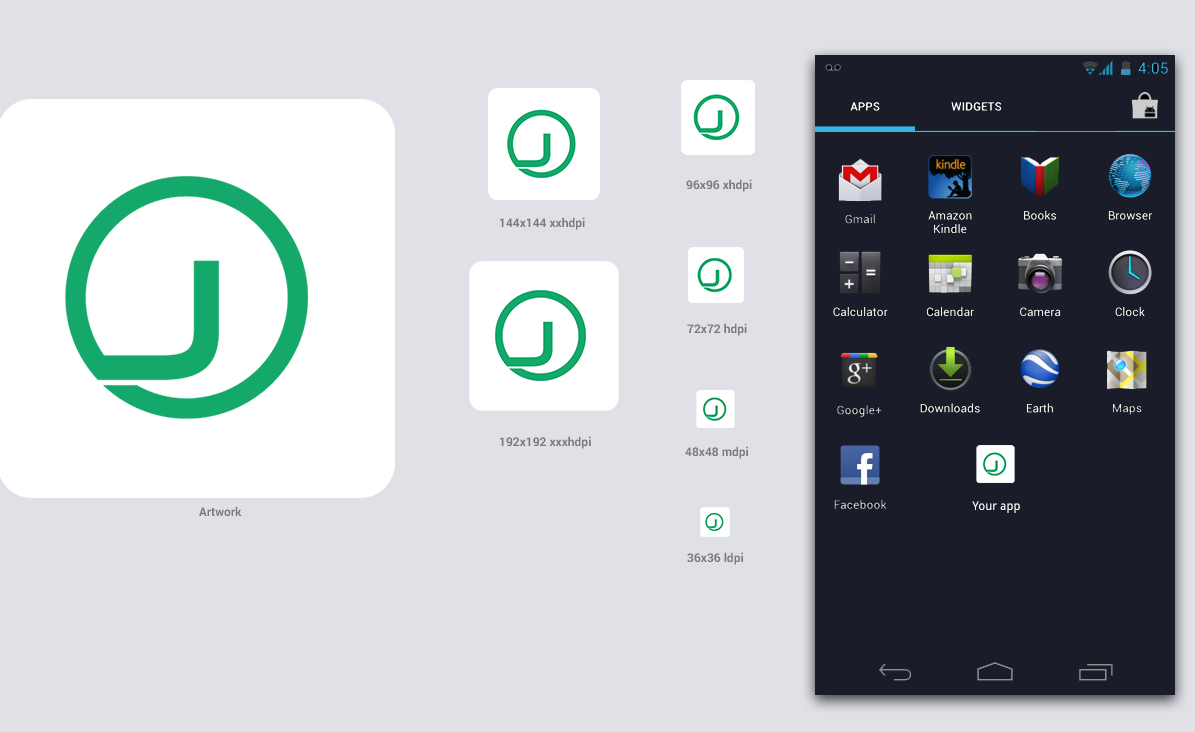This screenshot has height=732, width=1195.
Task: Select the 36x36 ldpi icon preview
Action: pyautogui.click(x=715, y=522)
